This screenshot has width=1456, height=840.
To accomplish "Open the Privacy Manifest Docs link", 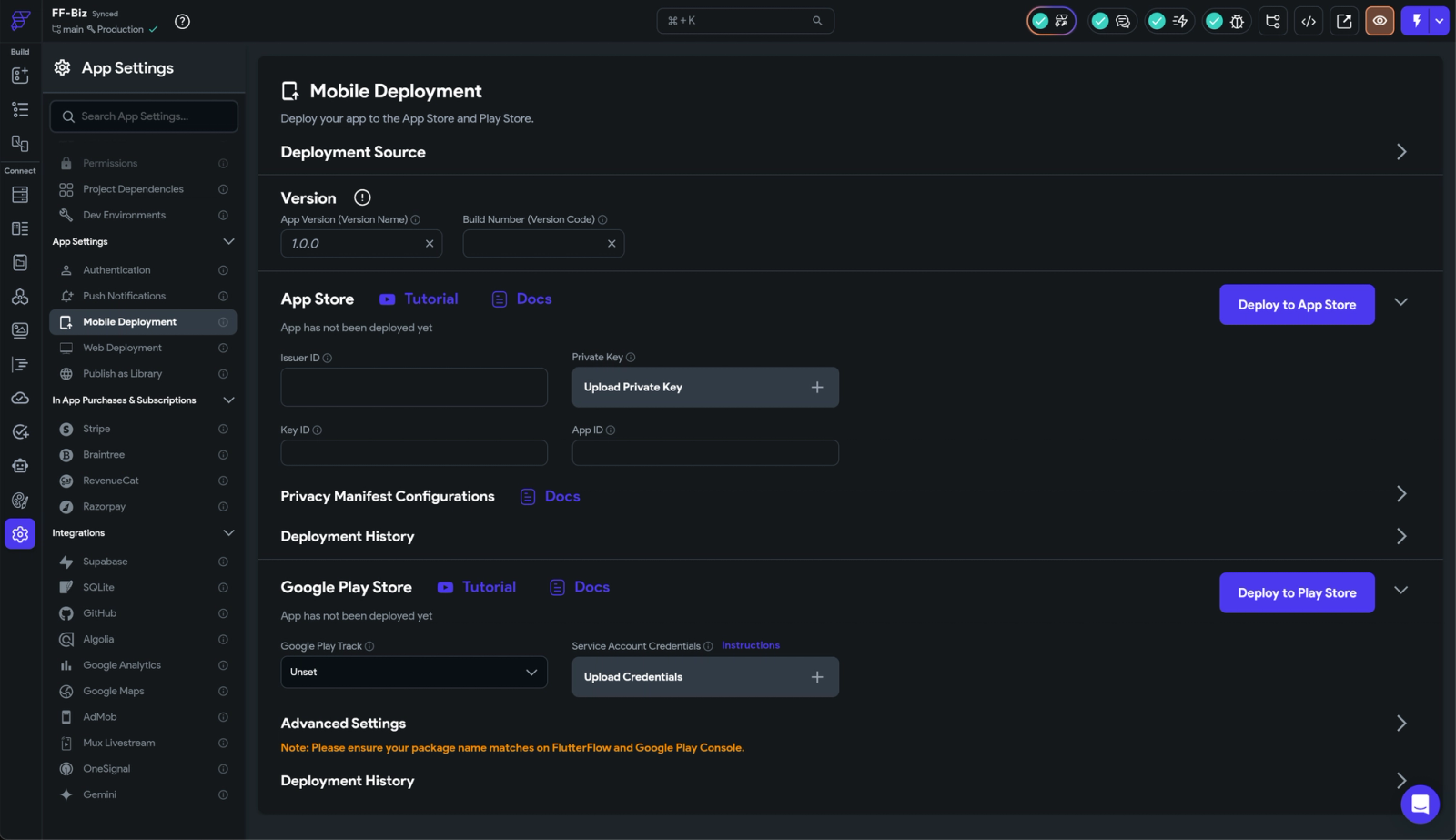I will (x=551, y=496).
